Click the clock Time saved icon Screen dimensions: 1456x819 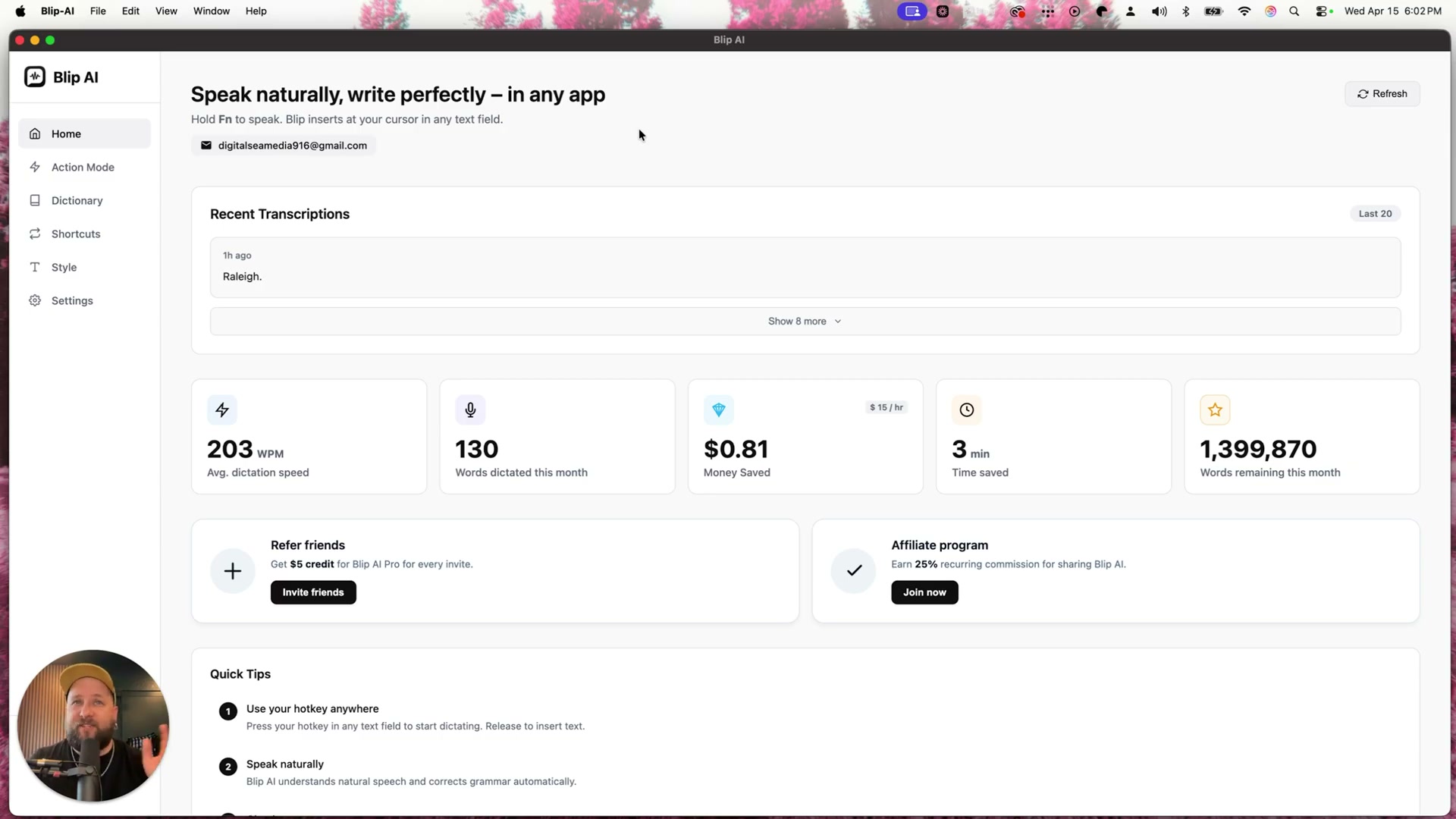(x=966, y=409)
